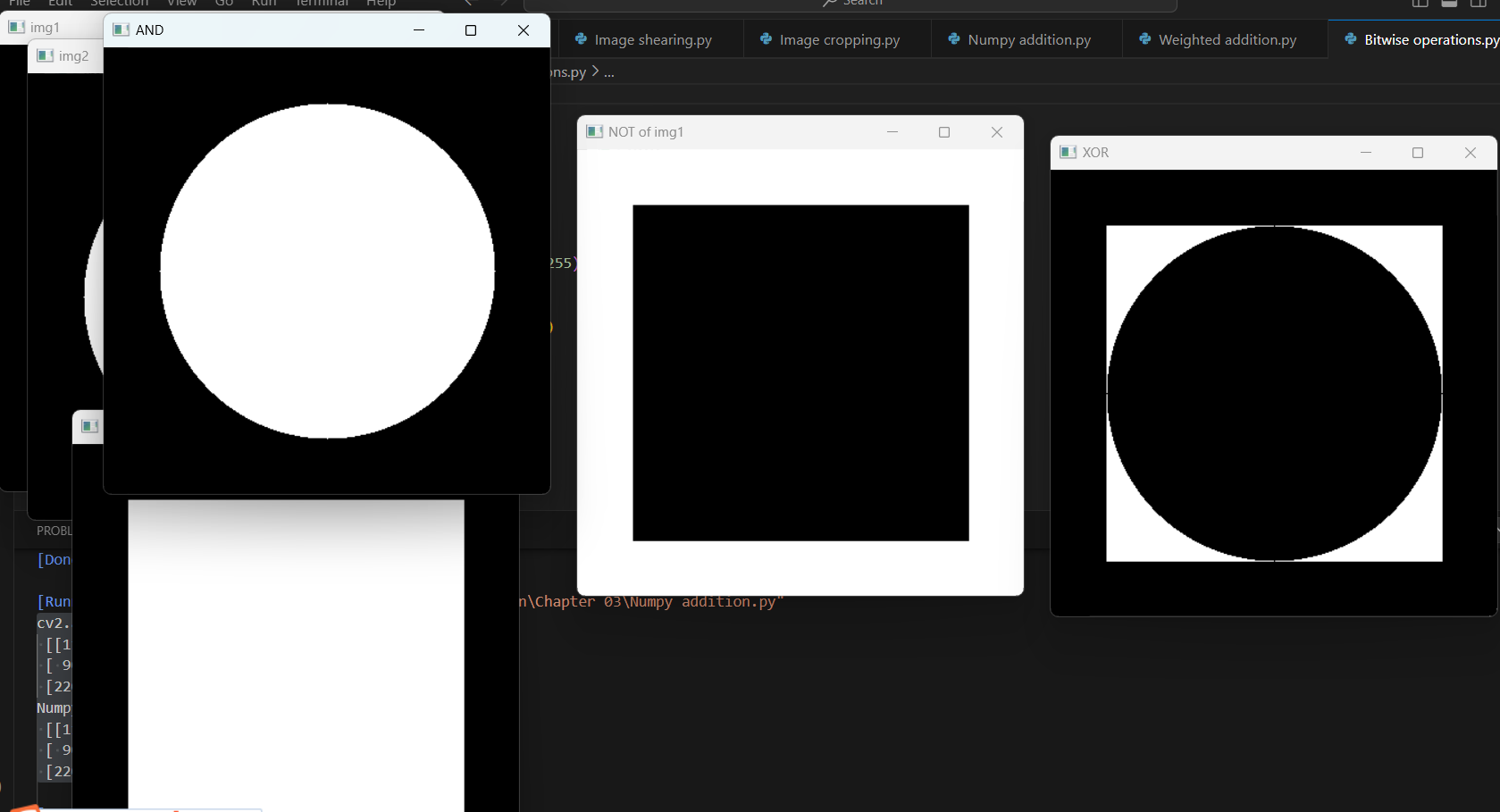Select the AND window title text
Screen dimensions: 1500x812
click(x=149, y=29)
